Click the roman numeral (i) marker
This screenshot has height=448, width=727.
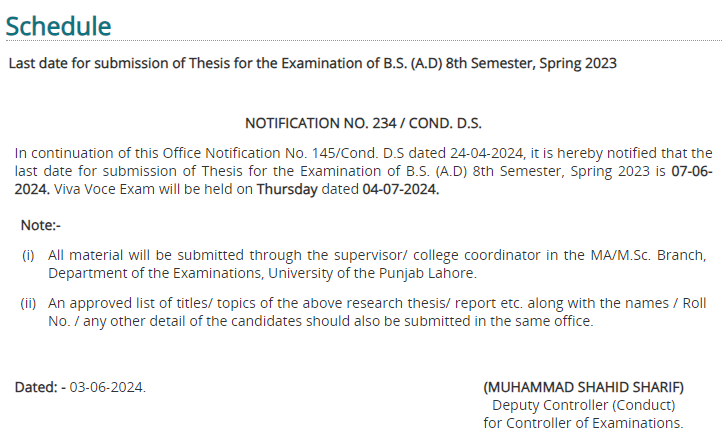click(28, 255)
